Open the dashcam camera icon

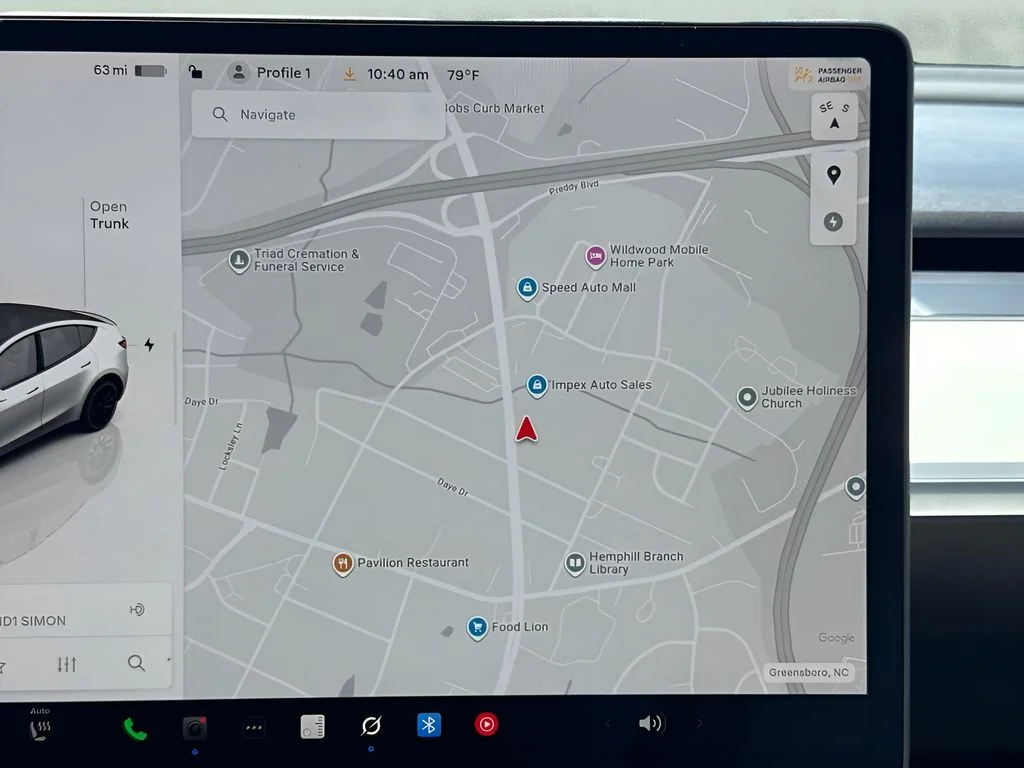point(195,728)
